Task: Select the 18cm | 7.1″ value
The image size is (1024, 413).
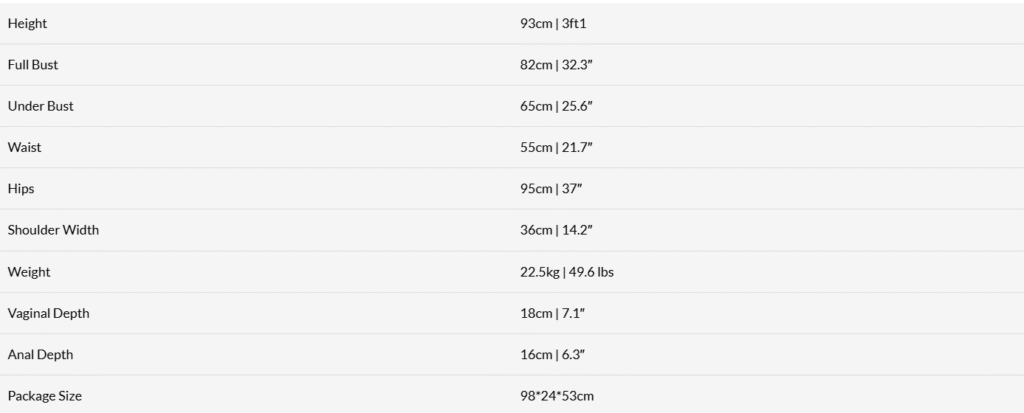Action: (x=552, y=313)
